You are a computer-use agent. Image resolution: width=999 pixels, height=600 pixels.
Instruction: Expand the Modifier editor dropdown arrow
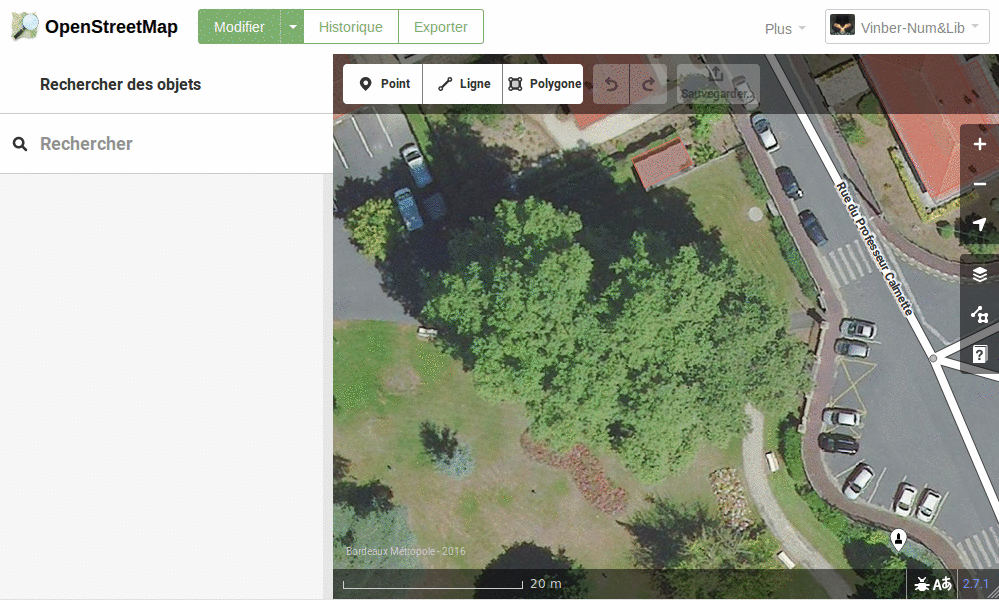(292, 27)
